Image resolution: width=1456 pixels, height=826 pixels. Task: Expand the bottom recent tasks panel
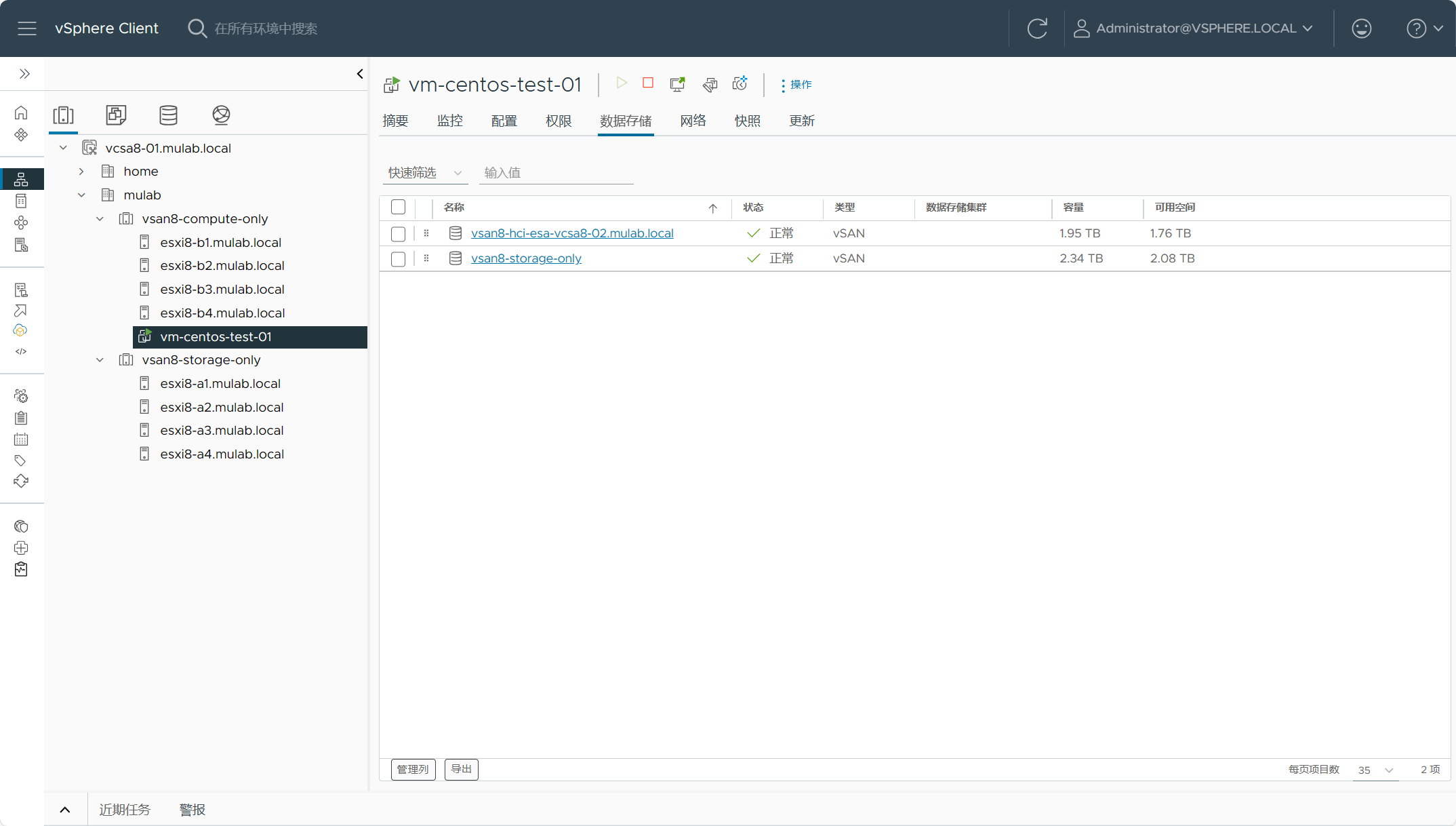coord(65,810)
